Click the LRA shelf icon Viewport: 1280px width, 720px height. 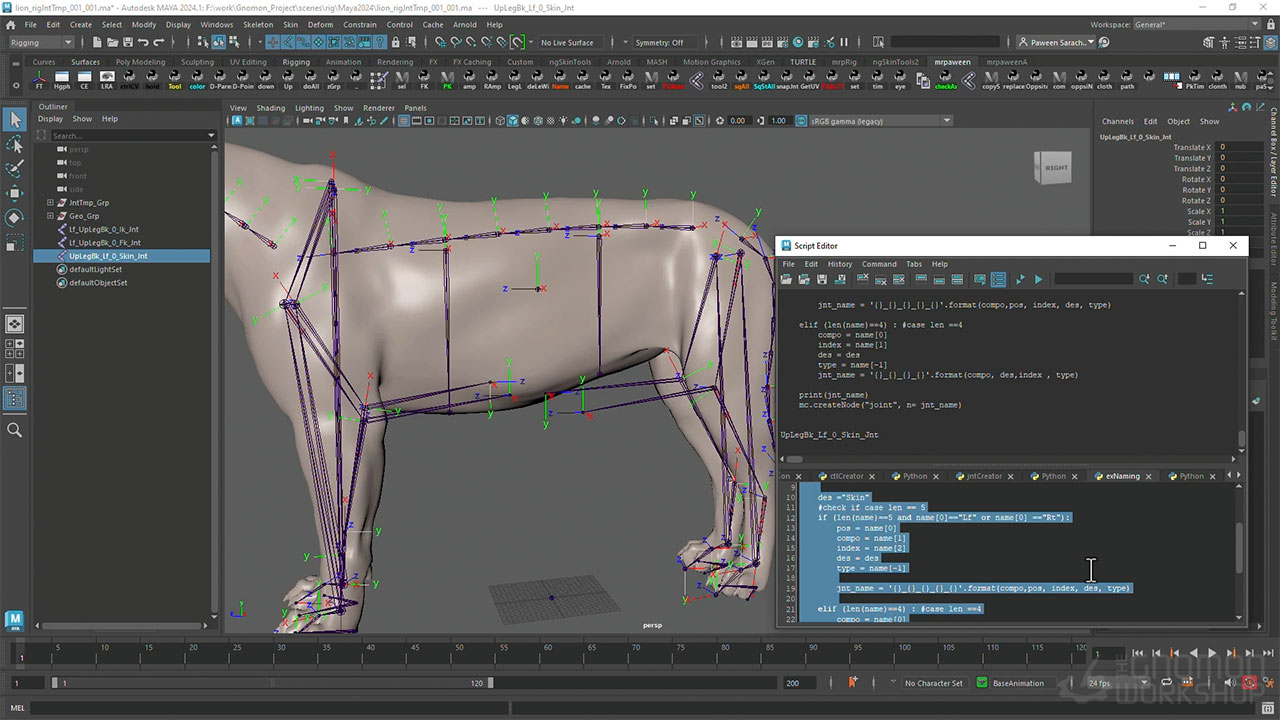coord(107,79)
